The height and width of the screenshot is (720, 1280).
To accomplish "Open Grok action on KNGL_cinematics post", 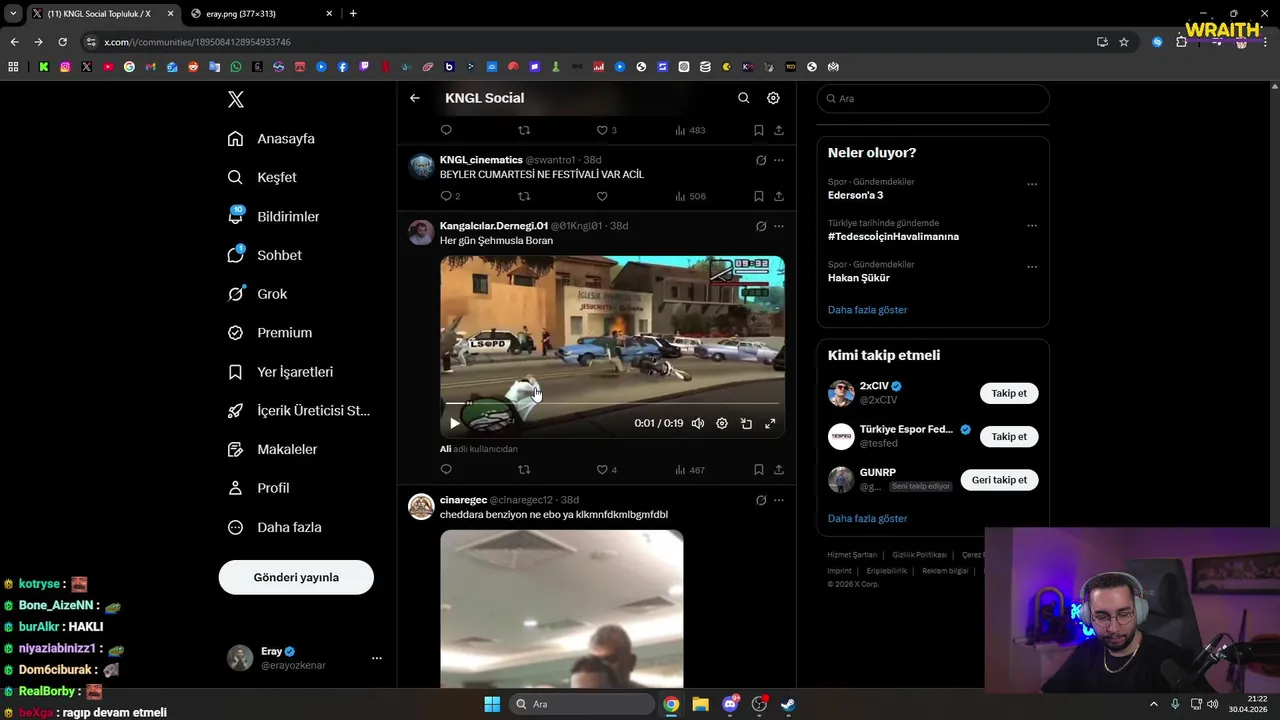I will [761, 160].
